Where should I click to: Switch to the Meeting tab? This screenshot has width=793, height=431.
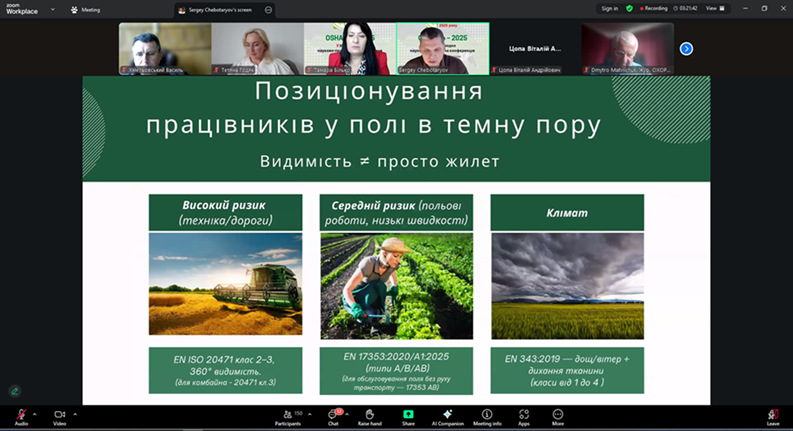click(x=85, y=10)
